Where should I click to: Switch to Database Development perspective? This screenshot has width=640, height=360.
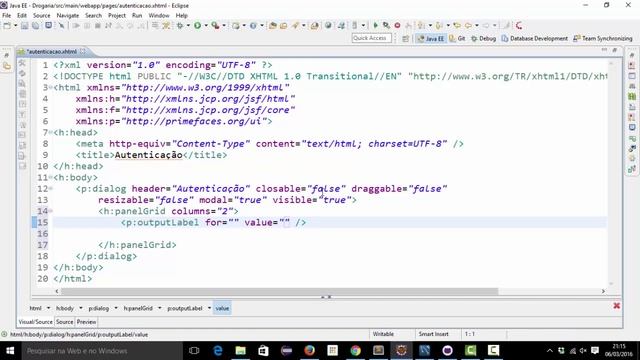pyautogui.click(x=534, y=38)
